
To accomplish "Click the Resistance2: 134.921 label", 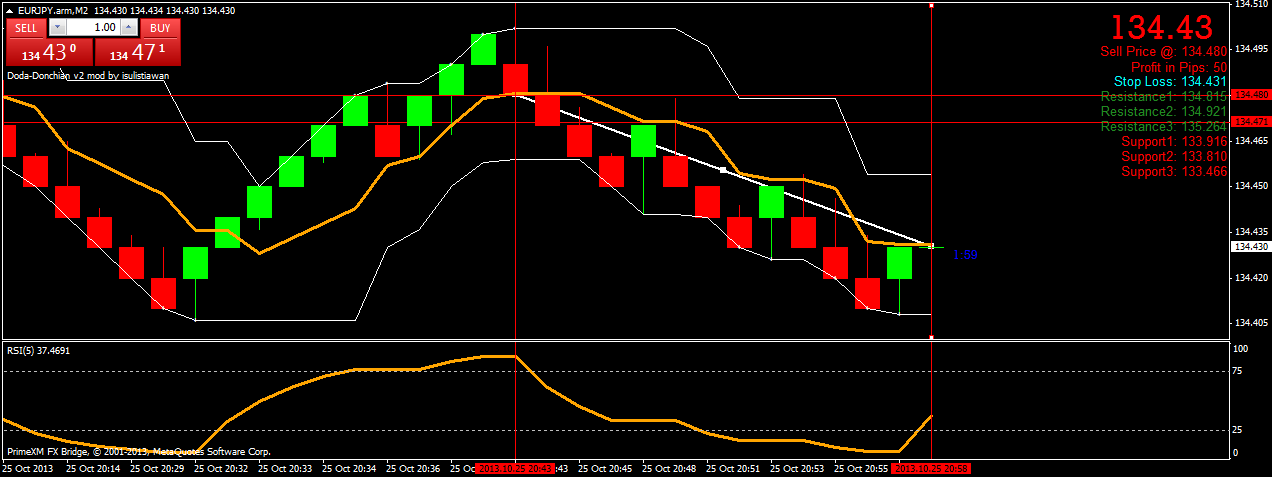I will click(x=1163, y=112).
